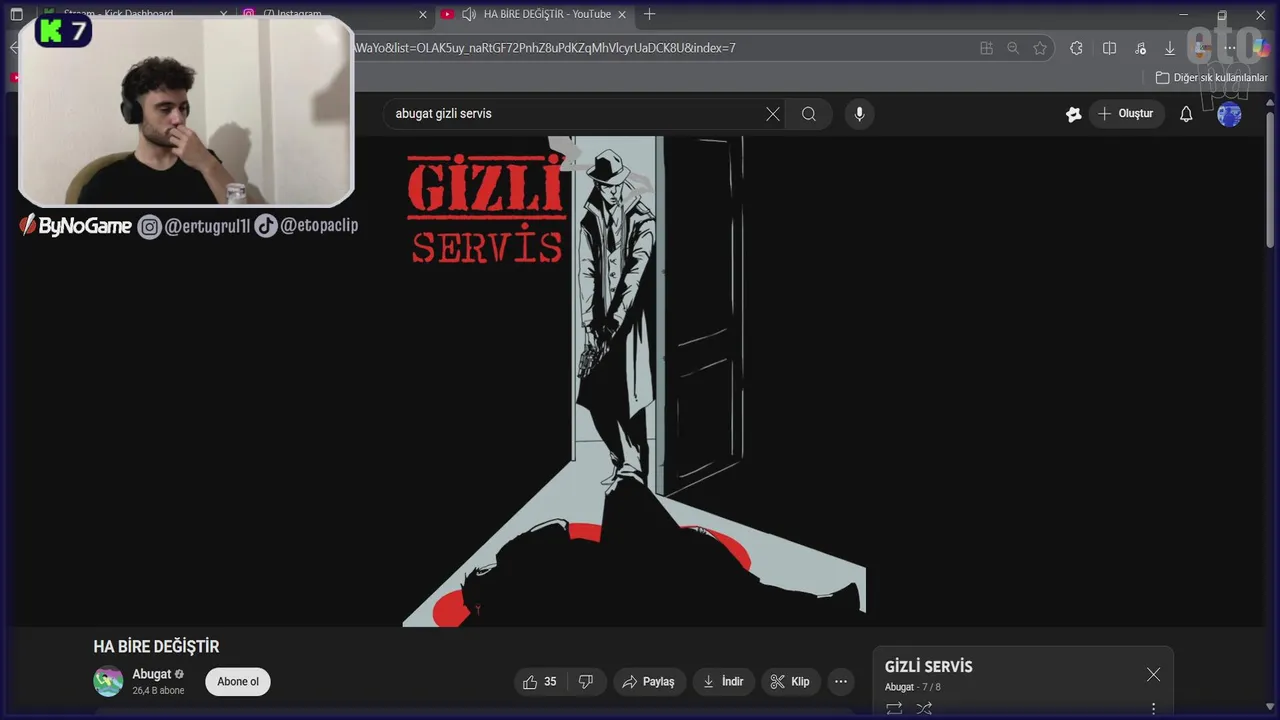Open Diğer sık kullanılanlar favorites folder

click(1211, 78)
